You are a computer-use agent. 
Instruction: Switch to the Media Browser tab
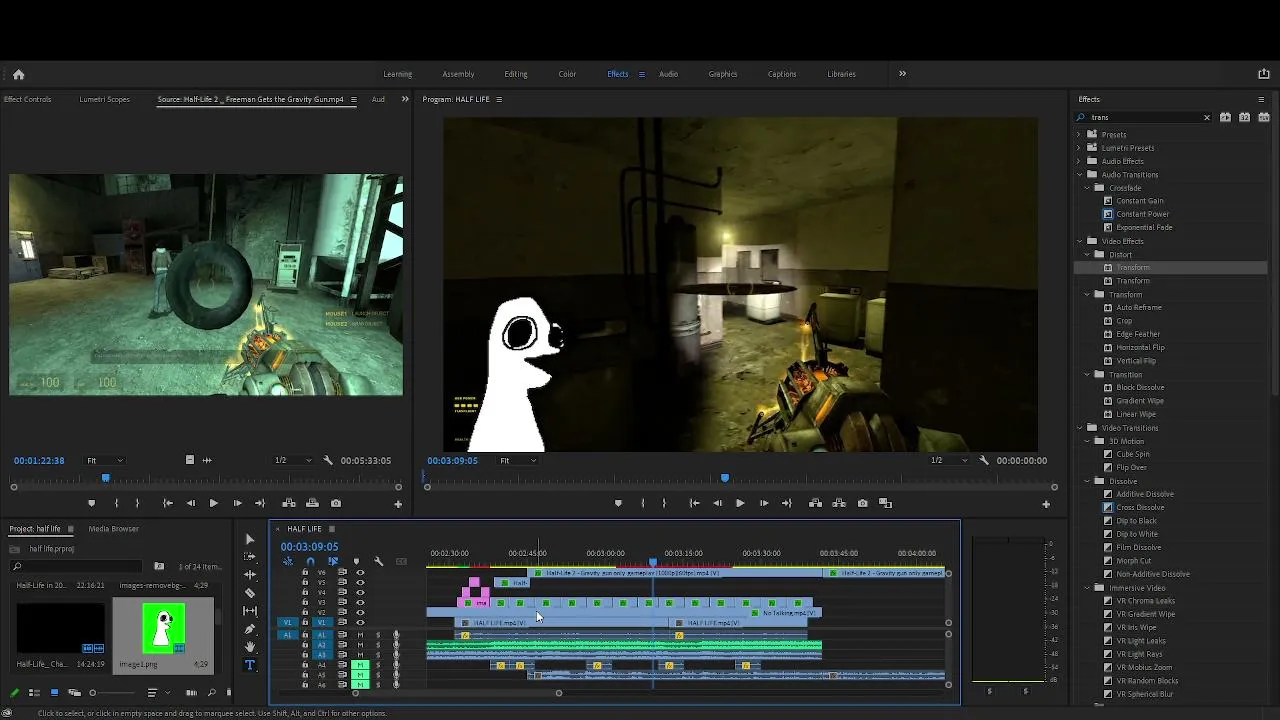pyautogui.click(x=114, y=528)
